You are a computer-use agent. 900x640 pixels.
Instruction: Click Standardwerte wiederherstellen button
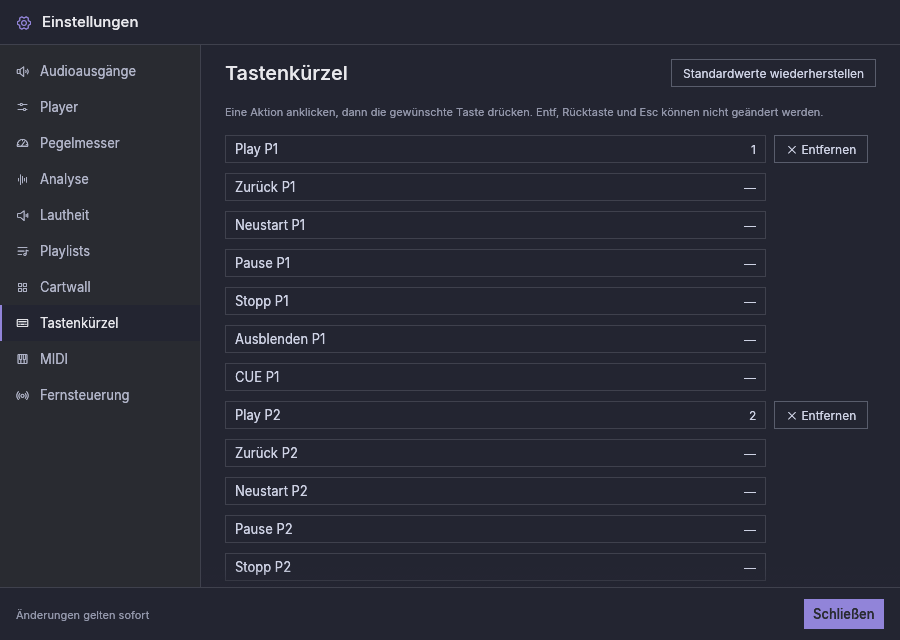773,73
